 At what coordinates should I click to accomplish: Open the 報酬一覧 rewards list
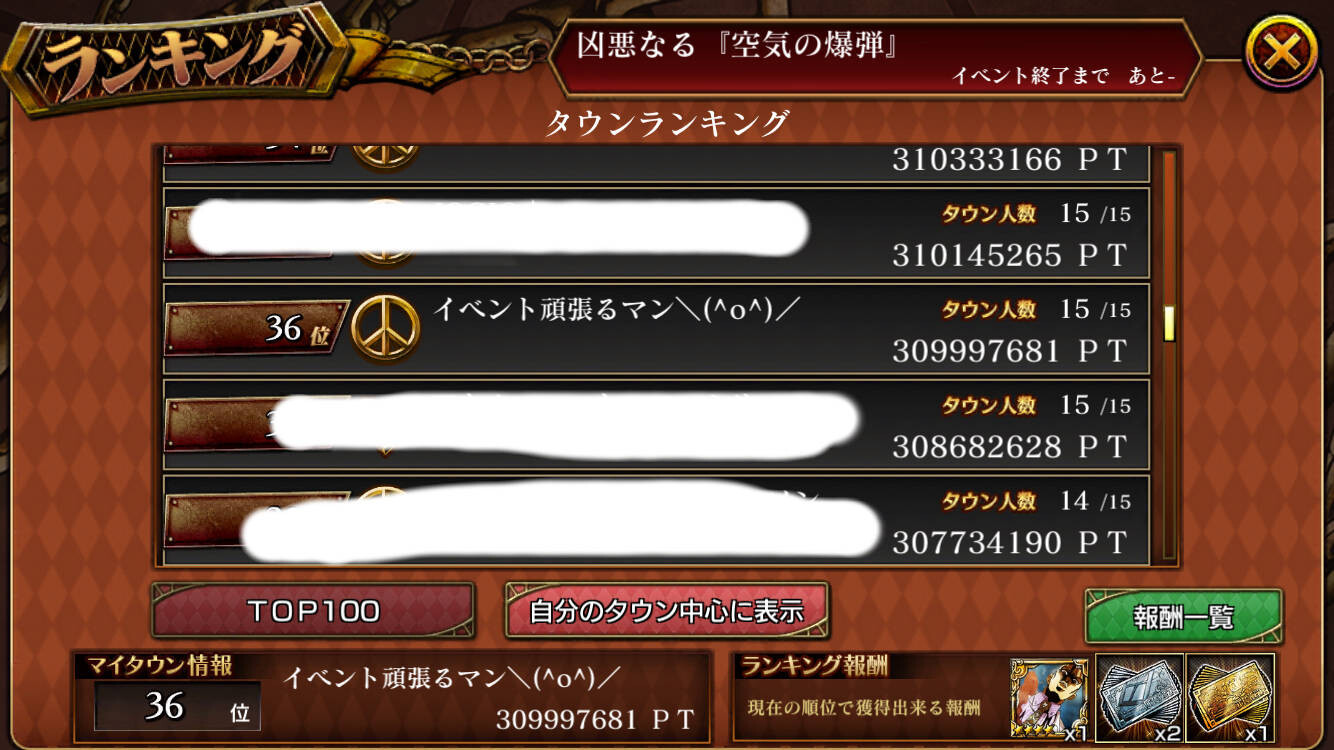tap(1183, 617)
